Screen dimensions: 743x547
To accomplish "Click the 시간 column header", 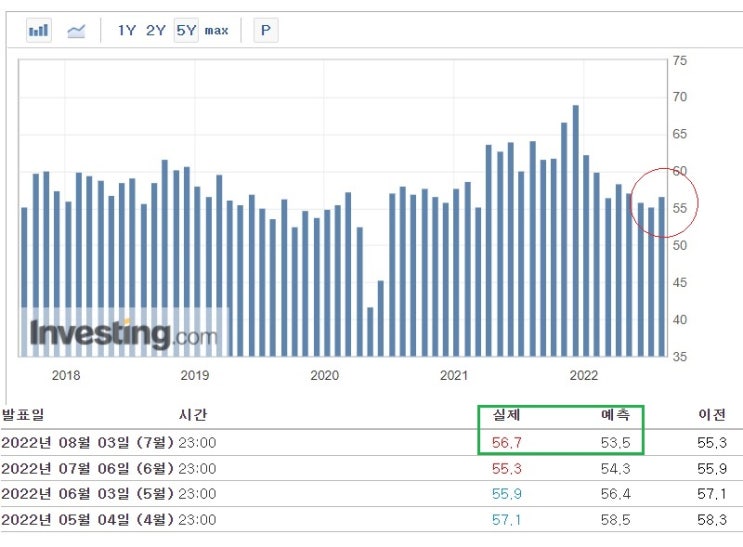I will [192, 414].
